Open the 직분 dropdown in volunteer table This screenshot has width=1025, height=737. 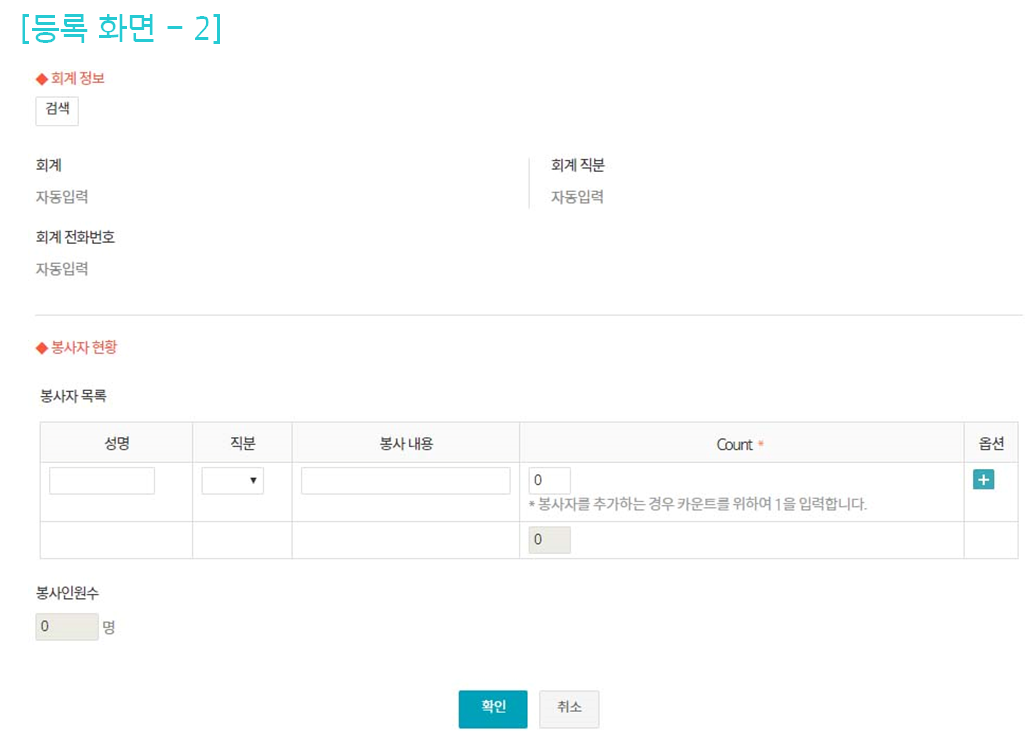(x=232, y=481)
